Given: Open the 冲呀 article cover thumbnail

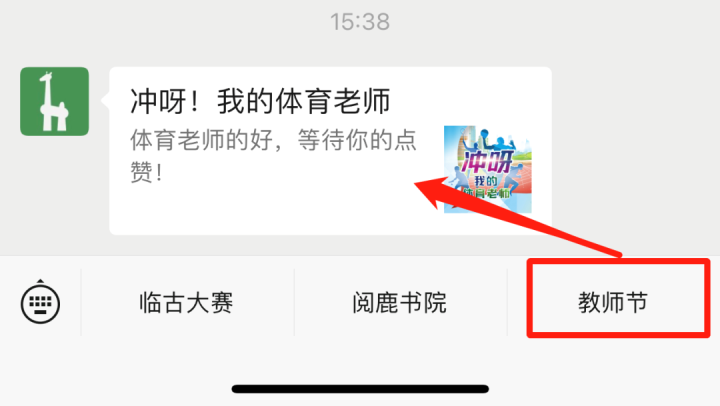Looking at the screenshot, I should pyautogui.click(x=488, y=169).
